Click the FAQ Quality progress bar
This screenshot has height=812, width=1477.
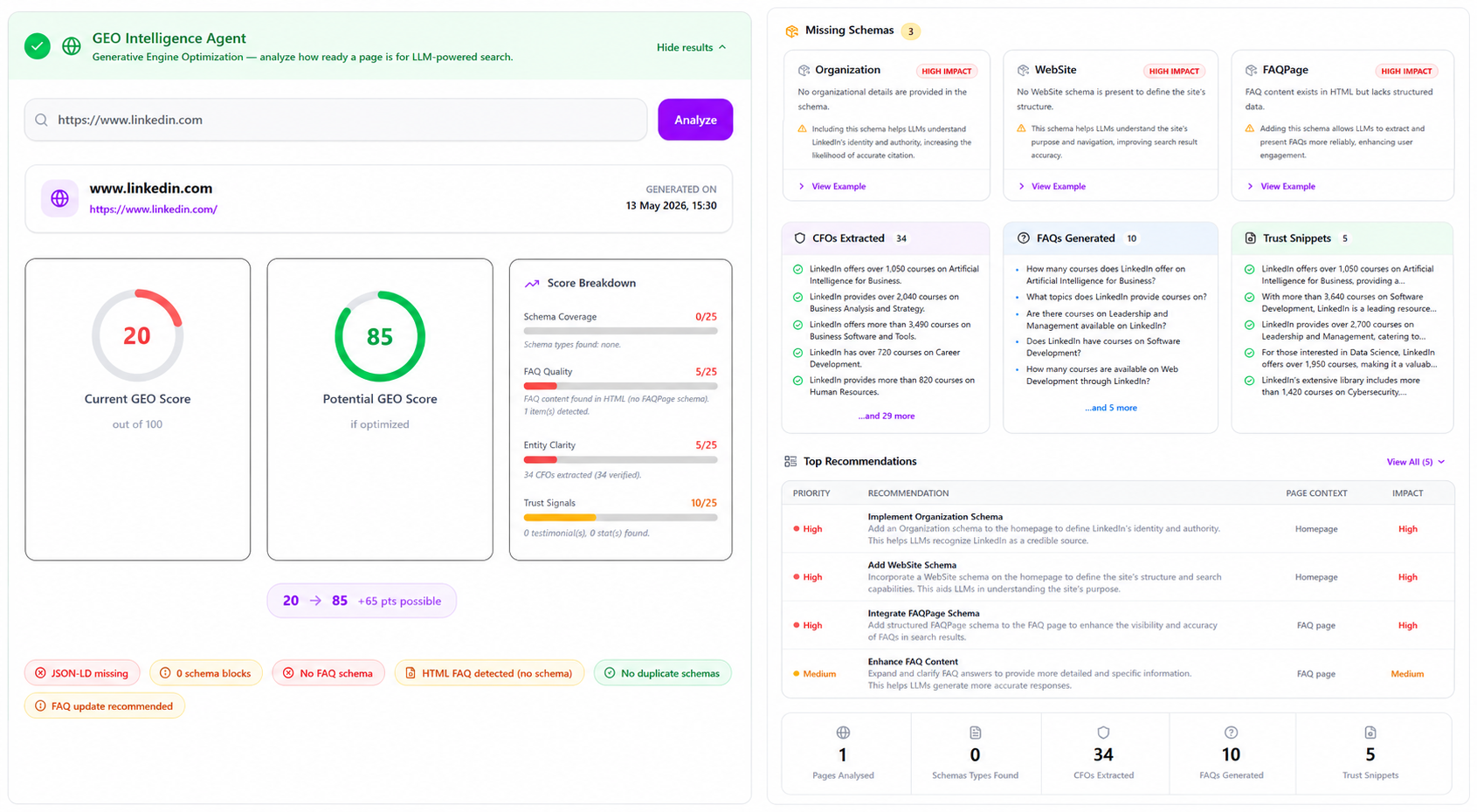click(620, 386)
